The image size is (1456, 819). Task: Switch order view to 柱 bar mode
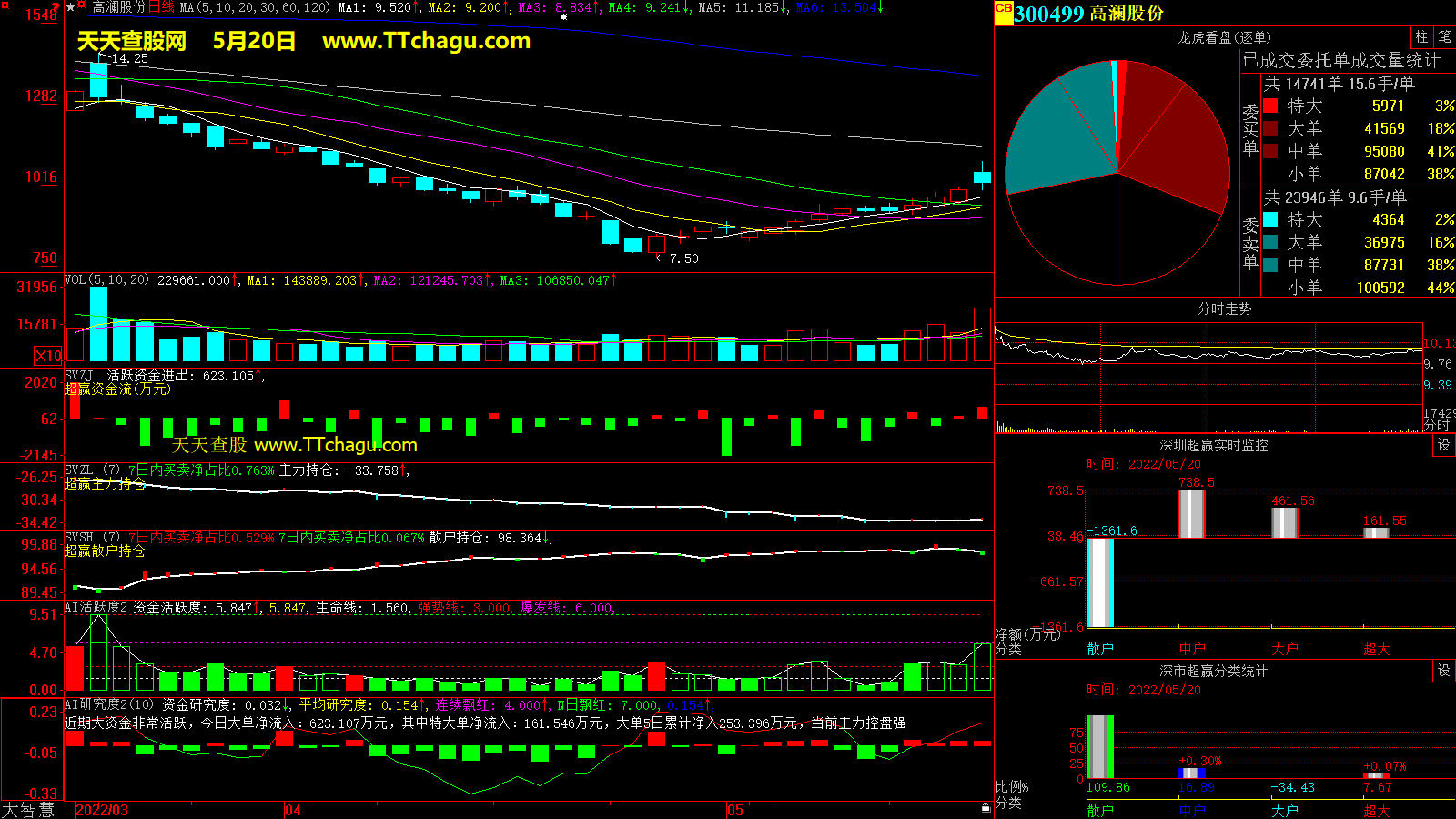click(1421, 37)
